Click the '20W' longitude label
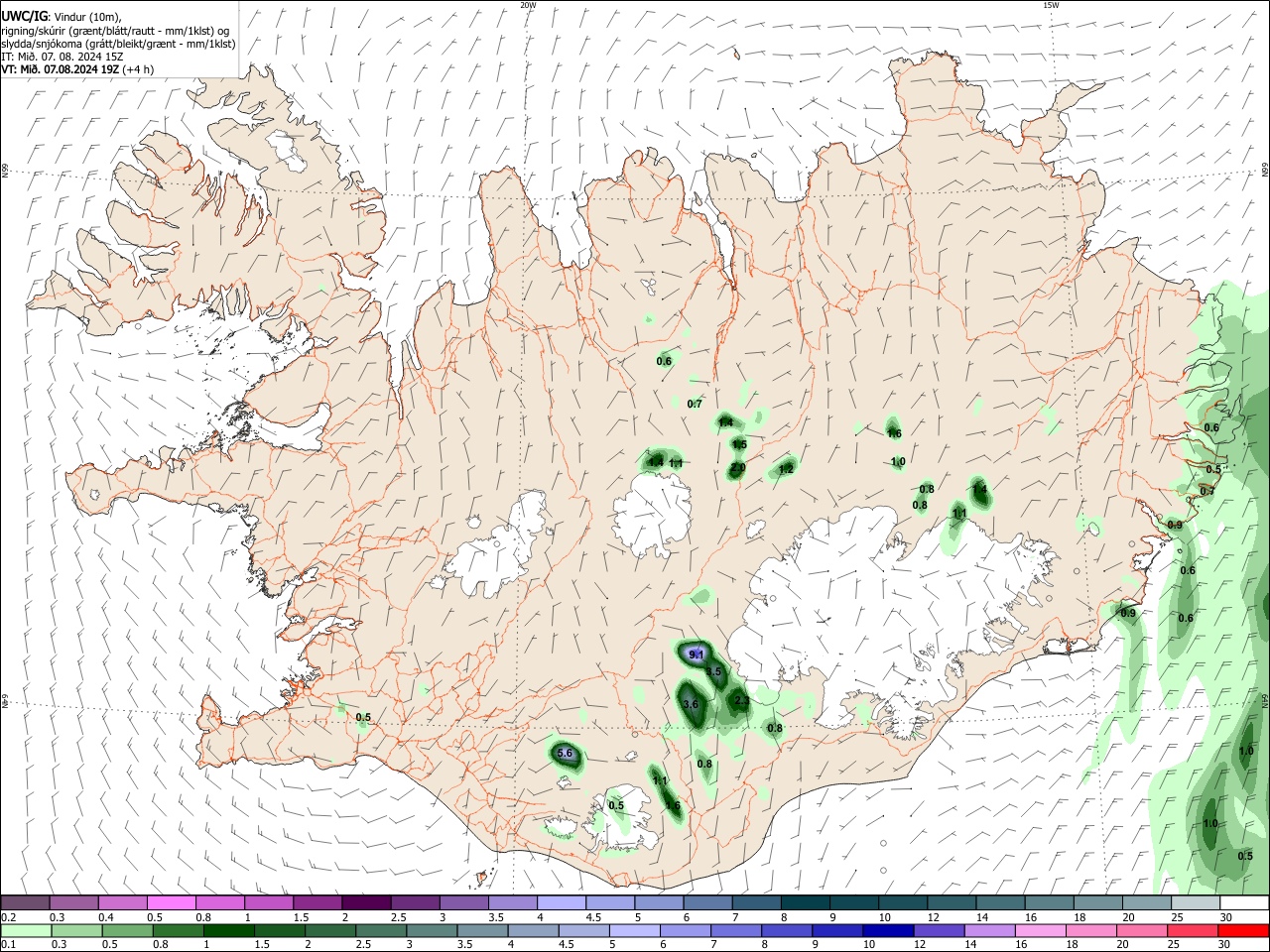The width and height of the screenshot is (1270, 952). [x=528, y=5]
